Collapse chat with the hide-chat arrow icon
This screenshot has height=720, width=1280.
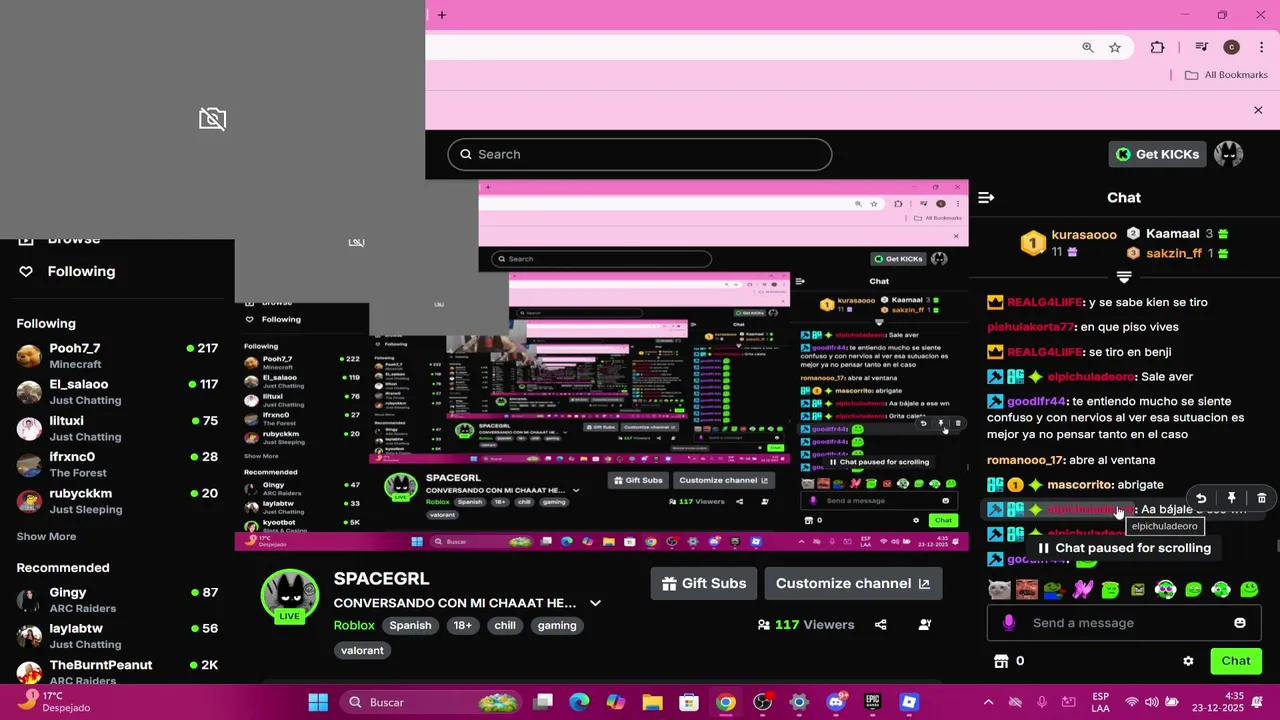click(986, 198)
